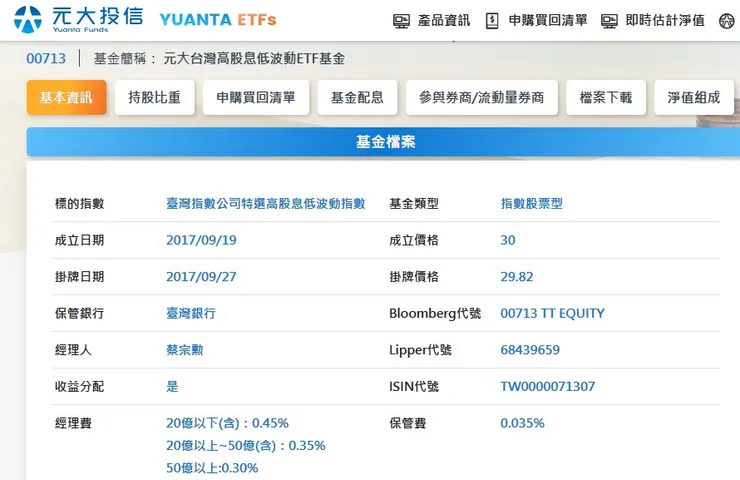Click the YUANTA ETFs logo text
The width and height of the screenshot is (740, 480).
(x=218, y=20)
